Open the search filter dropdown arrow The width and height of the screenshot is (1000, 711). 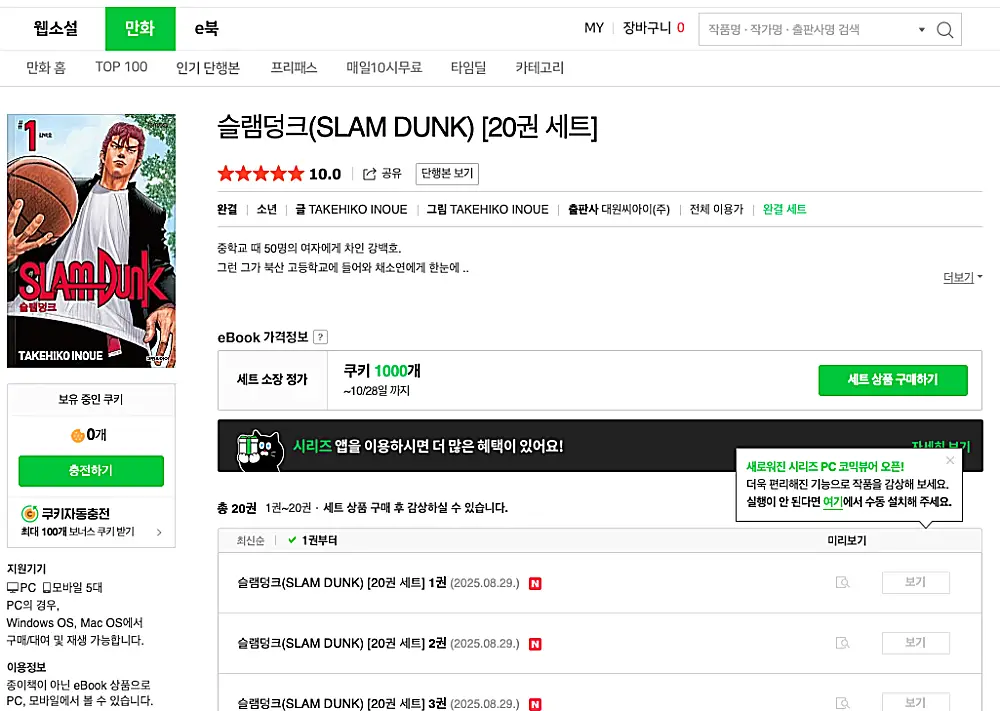(x=922, y=29)
